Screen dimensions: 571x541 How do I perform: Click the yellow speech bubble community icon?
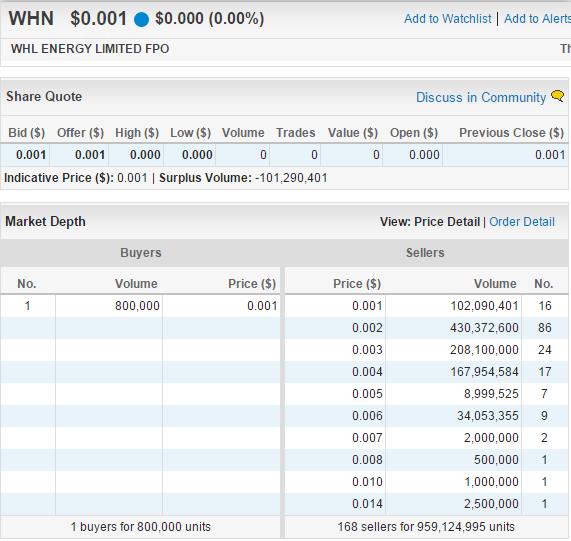click(x=557, y=96)
